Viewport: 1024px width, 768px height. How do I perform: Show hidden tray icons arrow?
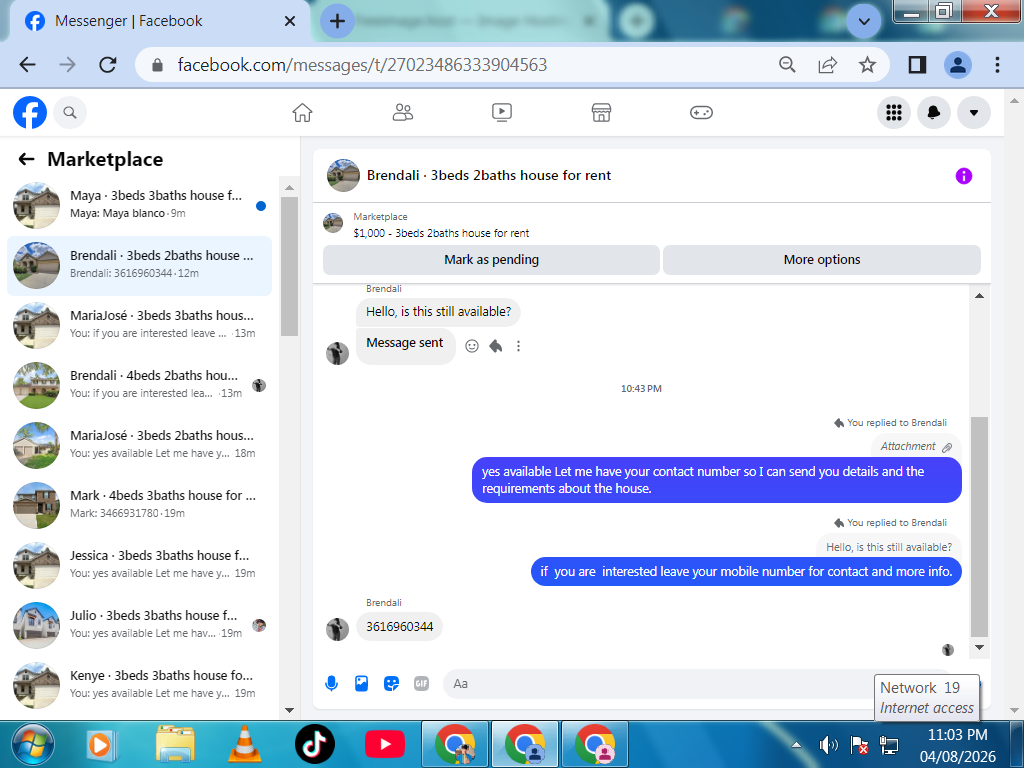tap(796, 744)
